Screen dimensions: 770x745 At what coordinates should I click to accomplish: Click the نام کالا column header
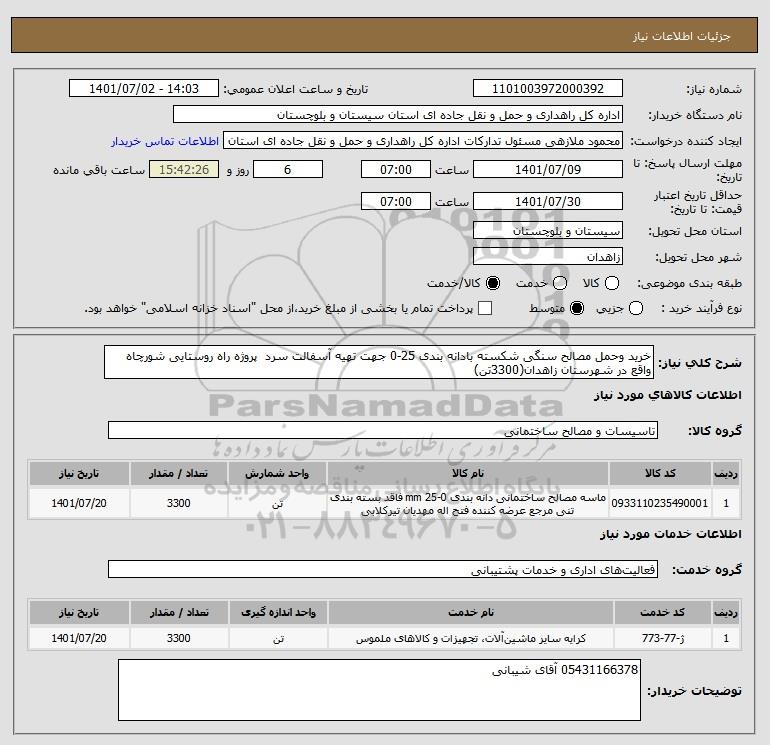coord(468,473)
